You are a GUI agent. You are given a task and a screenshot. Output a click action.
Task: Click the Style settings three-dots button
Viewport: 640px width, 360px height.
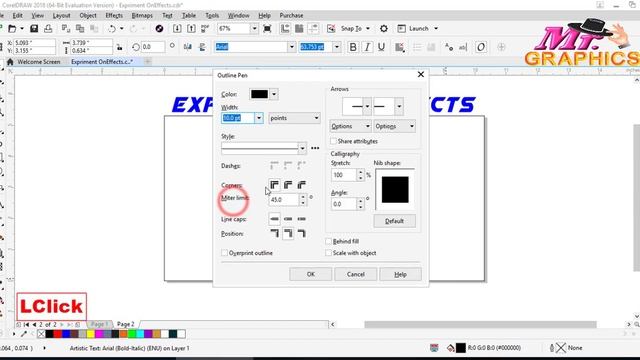(315, 148)
